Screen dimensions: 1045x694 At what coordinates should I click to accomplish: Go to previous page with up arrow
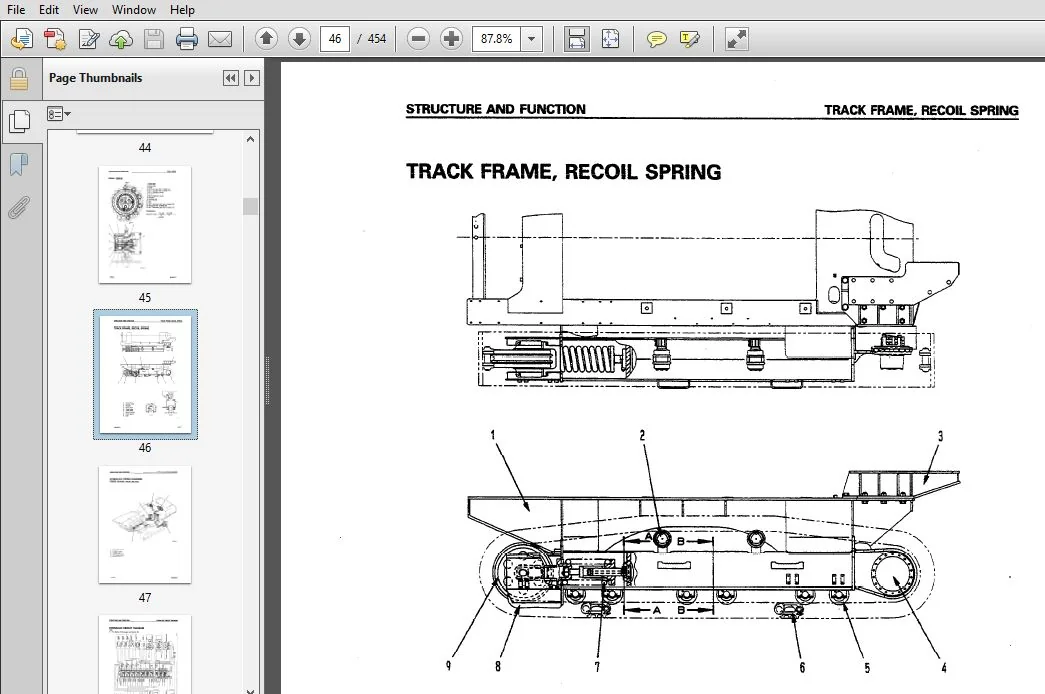pos(266,39)
